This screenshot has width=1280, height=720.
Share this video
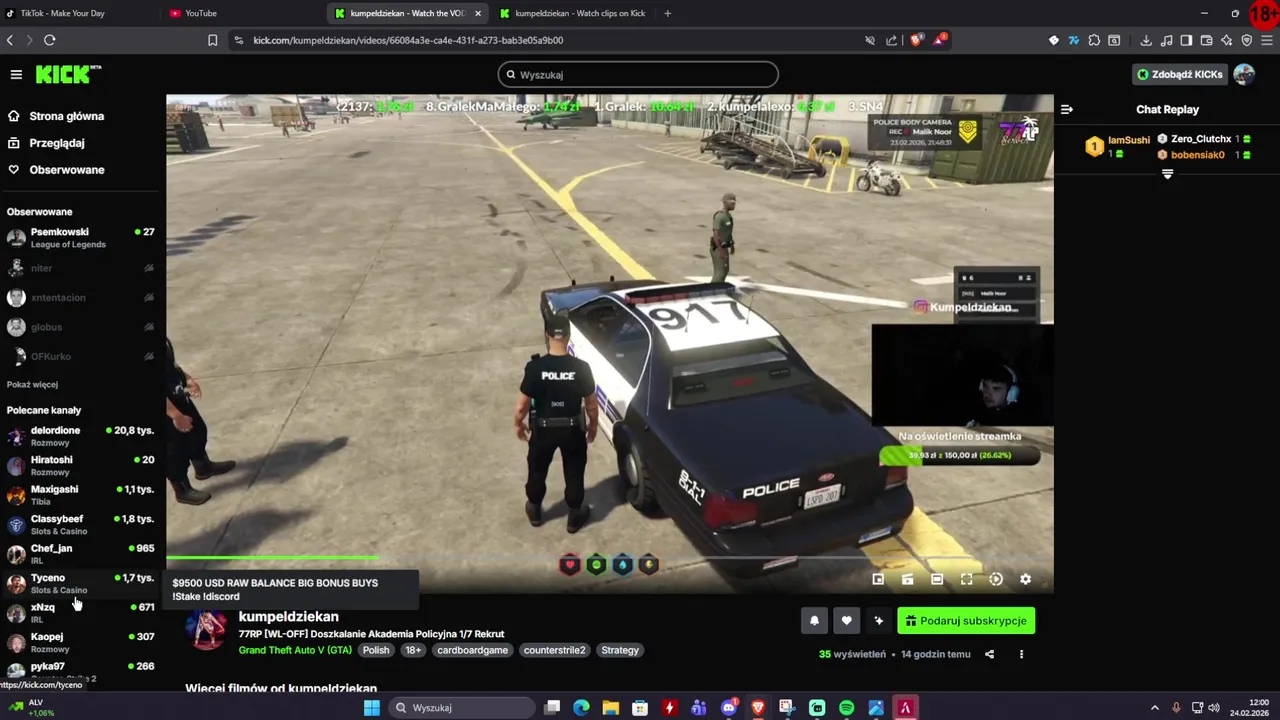click(989, 654)
